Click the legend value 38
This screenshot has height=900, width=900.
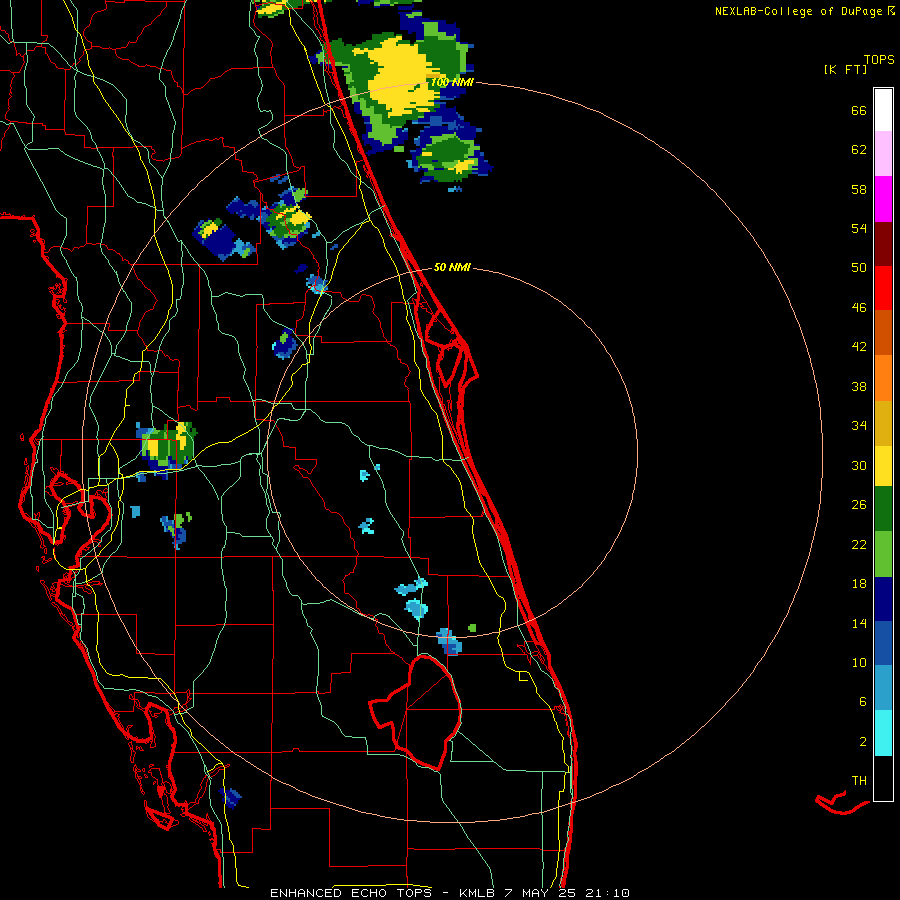click(x=859, y=386)
